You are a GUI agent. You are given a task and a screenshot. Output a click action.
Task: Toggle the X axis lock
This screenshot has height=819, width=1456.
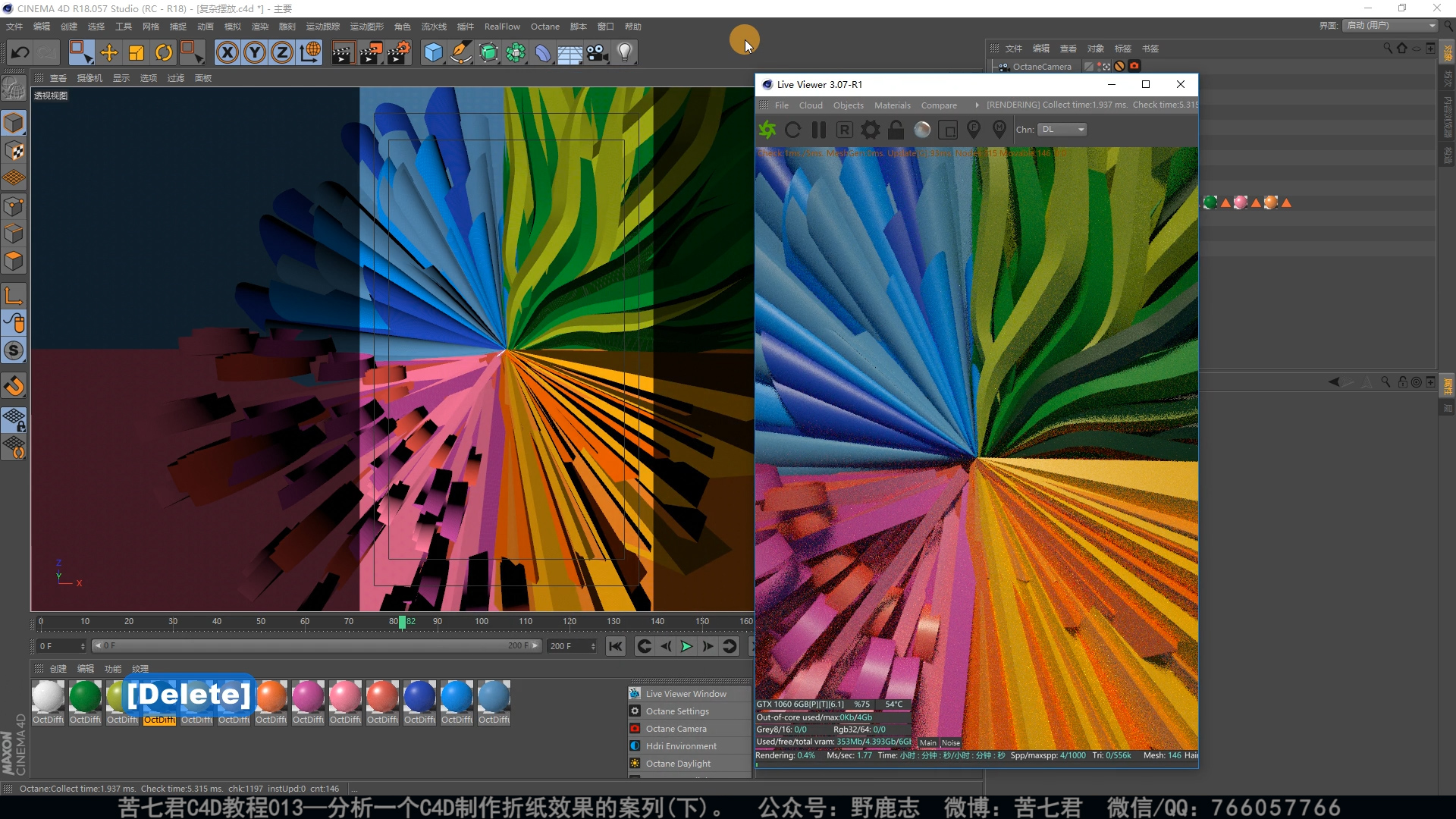click(227, 52)
